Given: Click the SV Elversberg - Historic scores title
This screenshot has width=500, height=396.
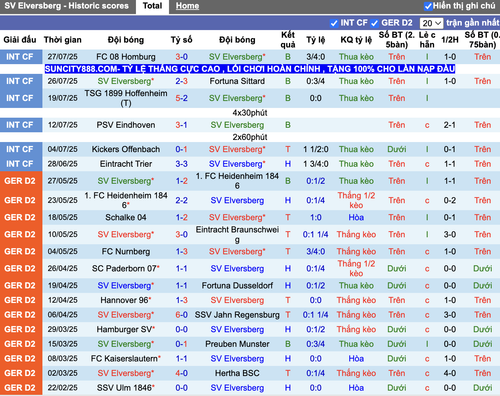Looking at the screenshot, I should coord(66,6).
